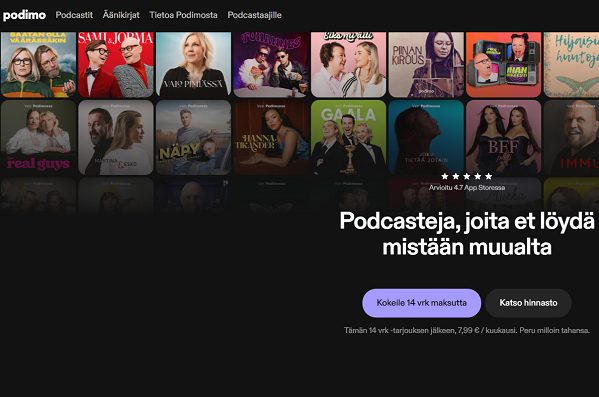The width and height of the screenshot is (599, 397).
Task: Open the Sami & Jorma podcast cover
Action: [116, 65]
